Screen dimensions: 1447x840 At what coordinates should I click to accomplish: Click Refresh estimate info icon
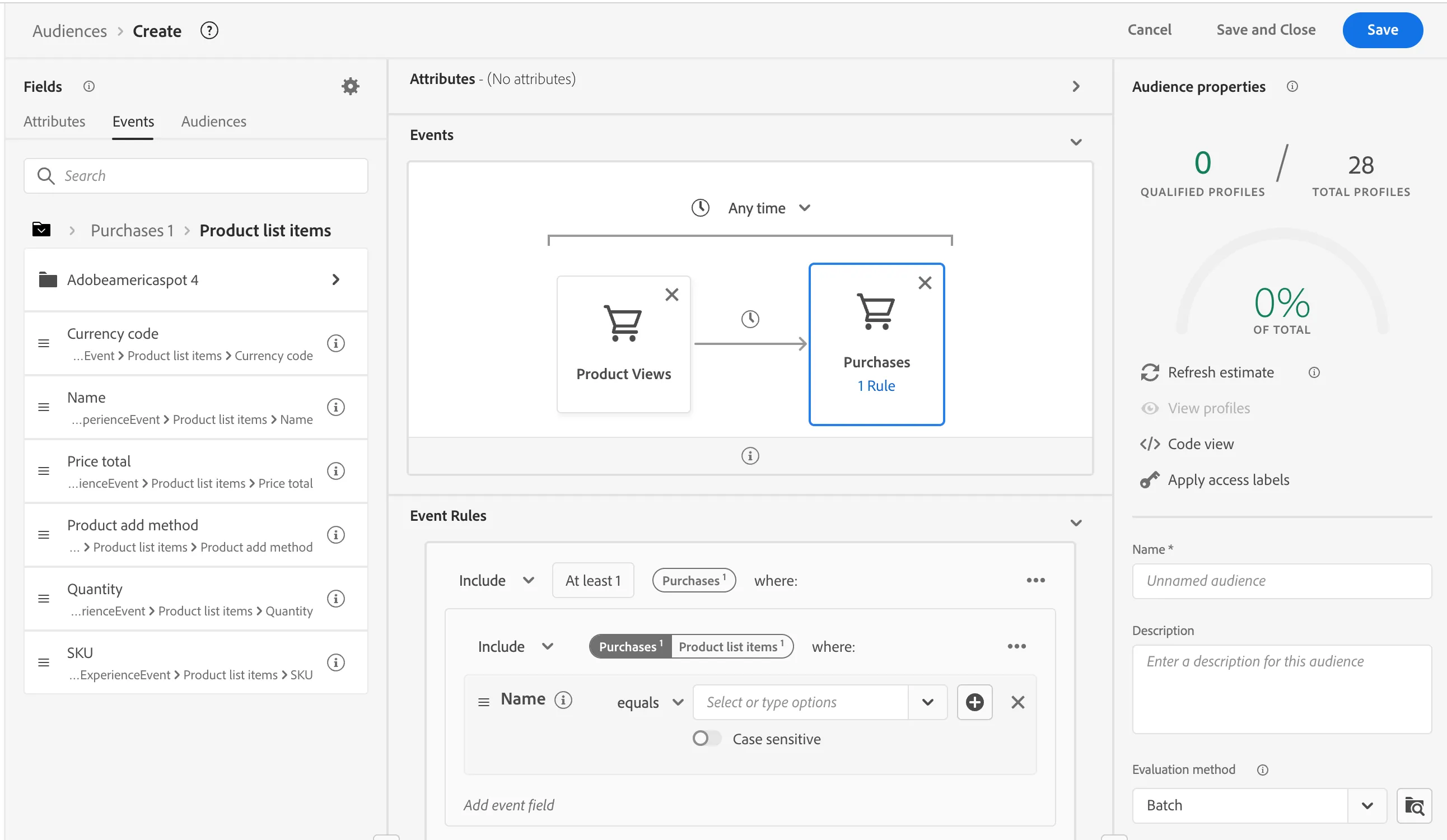point(1314,372)
